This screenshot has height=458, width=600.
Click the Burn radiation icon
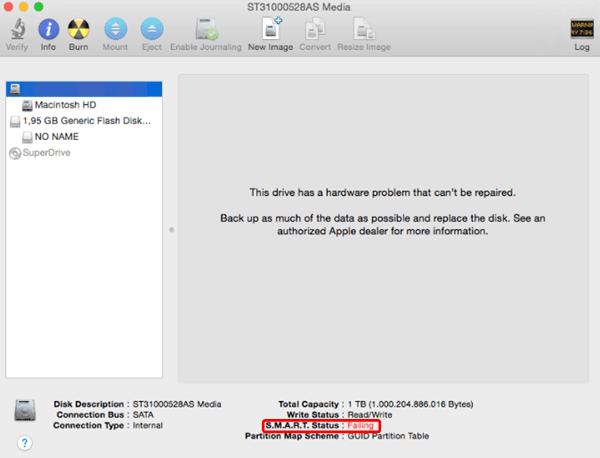click(x=78, y=29)
